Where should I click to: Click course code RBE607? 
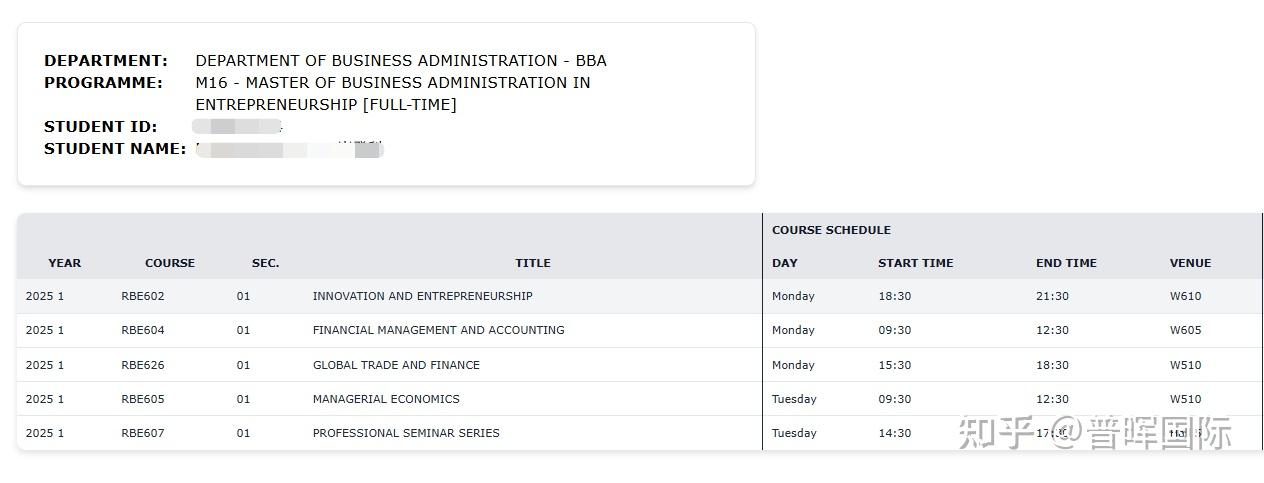click(x=142, y=433)
